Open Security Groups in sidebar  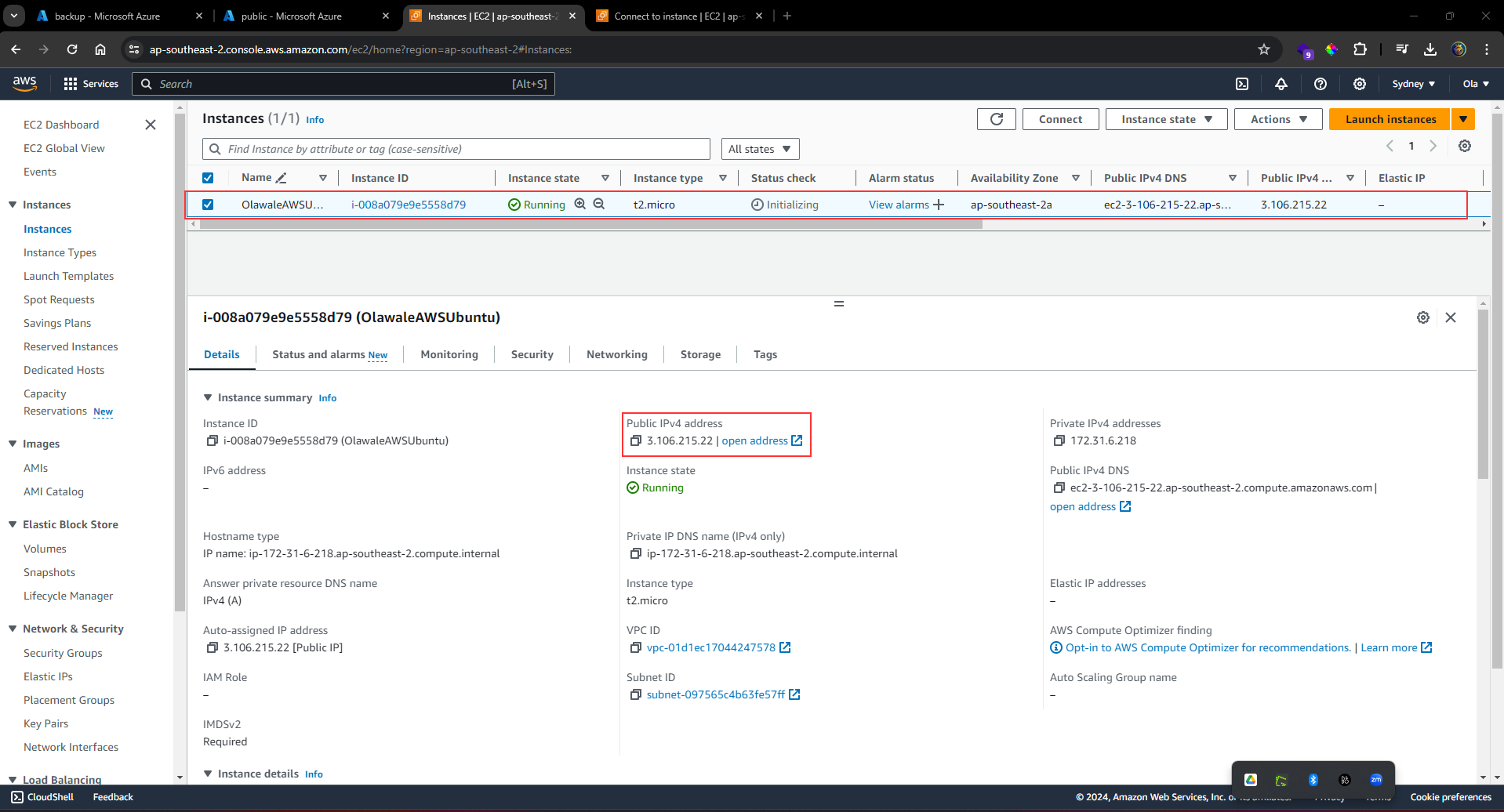[x=63, y=653]
